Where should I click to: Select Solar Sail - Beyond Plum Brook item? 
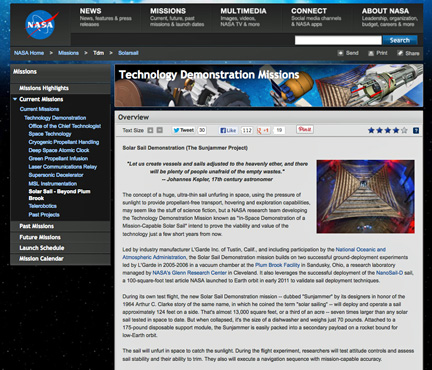point(59,195)
